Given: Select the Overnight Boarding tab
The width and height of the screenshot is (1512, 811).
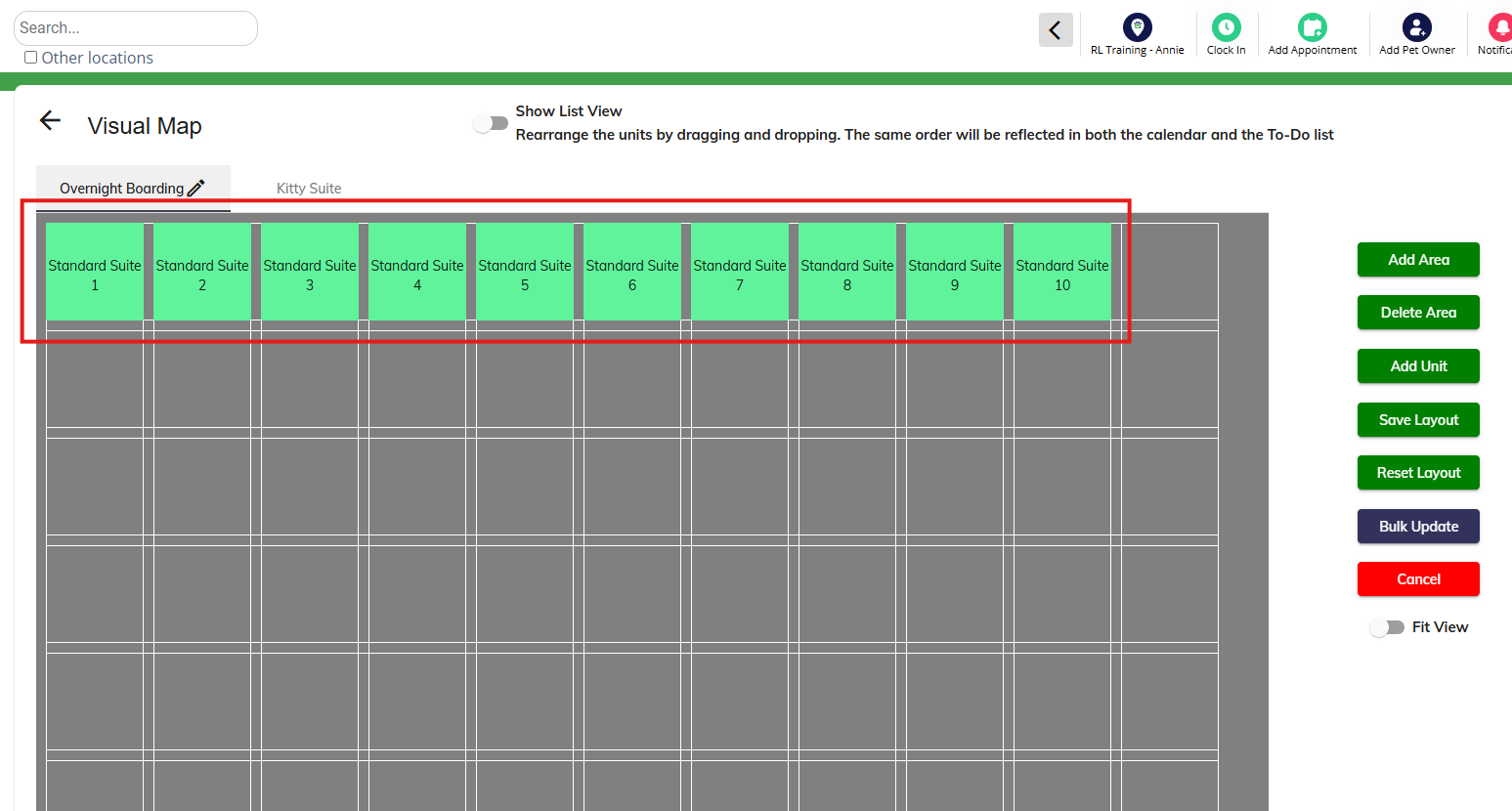Looking at the screenshot, I should (133, 188).
